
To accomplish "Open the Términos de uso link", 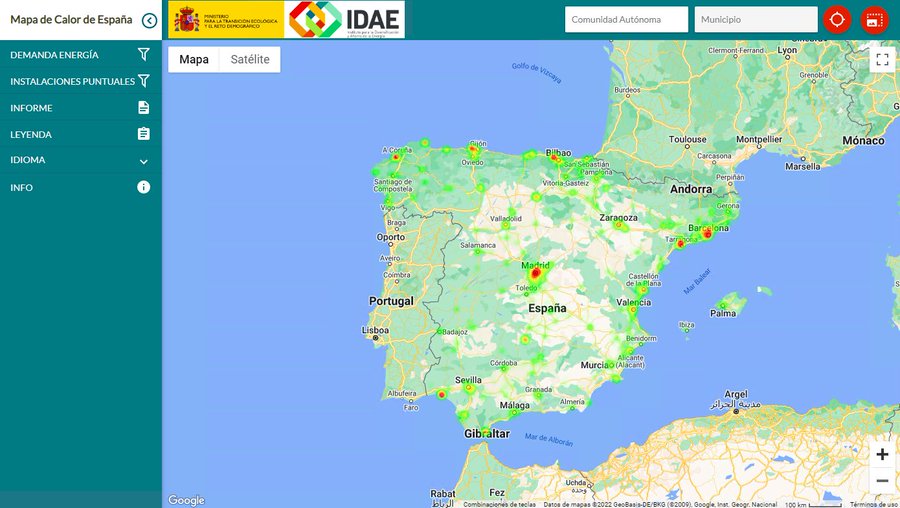I will (x=874, y=505).
